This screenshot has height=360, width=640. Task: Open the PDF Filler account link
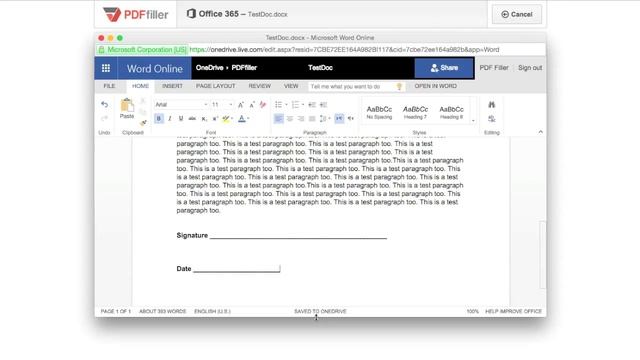click(494, 68)
